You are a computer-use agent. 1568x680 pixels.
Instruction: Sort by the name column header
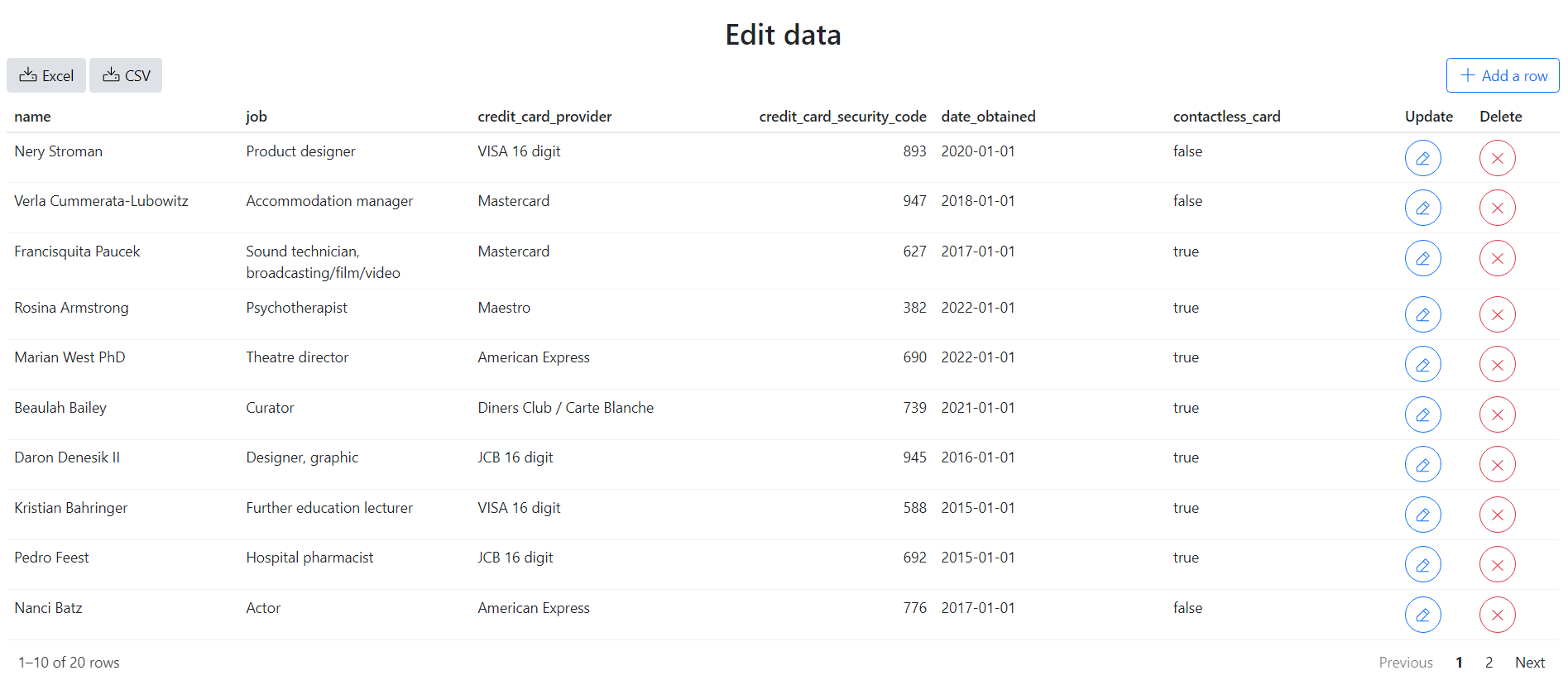(33, 117)
